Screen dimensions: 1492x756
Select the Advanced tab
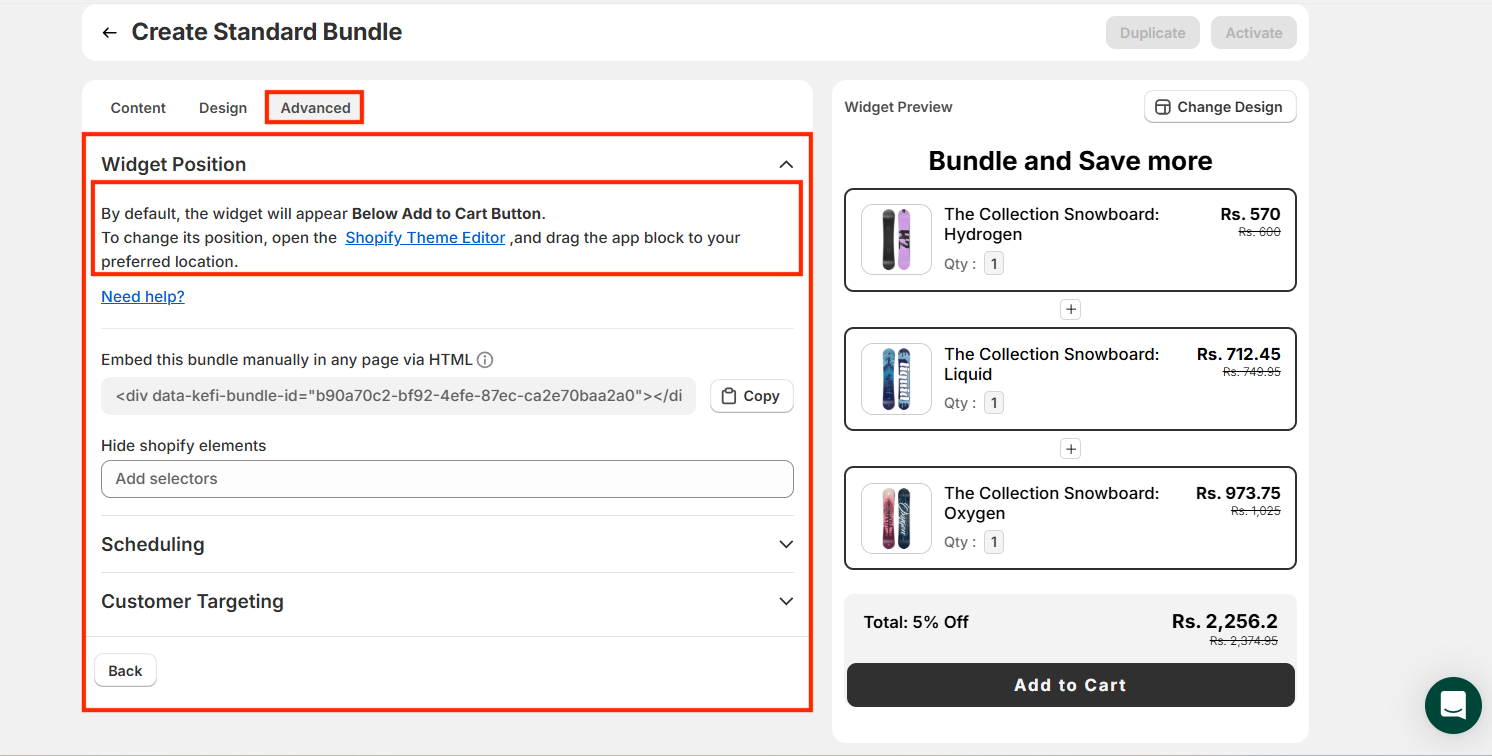coord(315,108)
